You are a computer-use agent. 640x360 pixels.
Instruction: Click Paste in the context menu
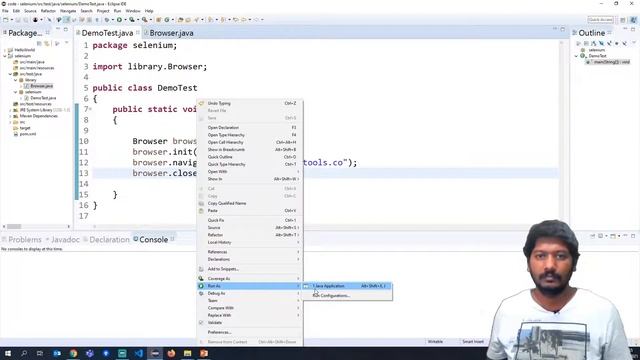click(x=250, y=211)
